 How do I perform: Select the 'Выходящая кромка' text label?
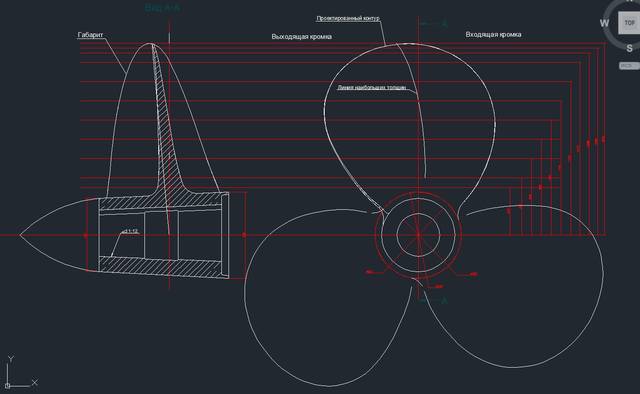[301, 37]
